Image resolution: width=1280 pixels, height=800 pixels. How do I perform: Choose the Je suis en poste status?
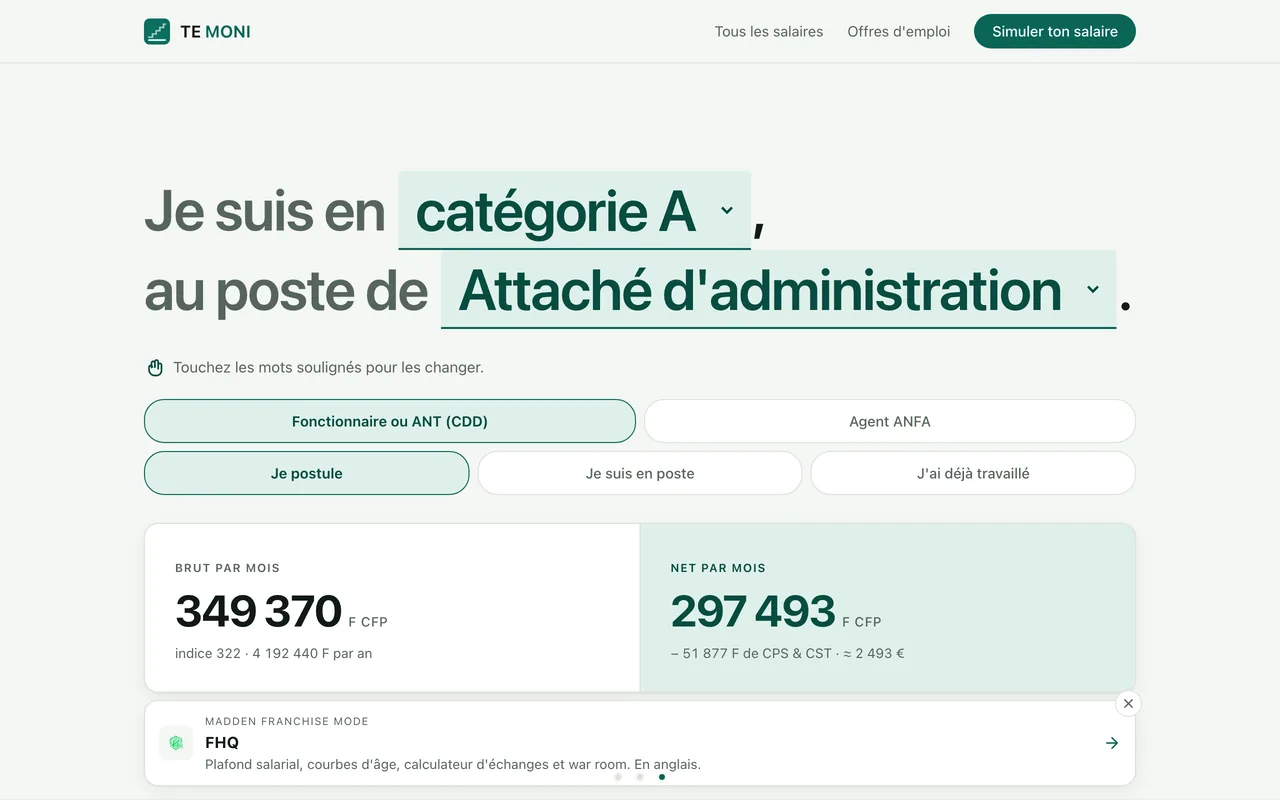click(640, 473)
